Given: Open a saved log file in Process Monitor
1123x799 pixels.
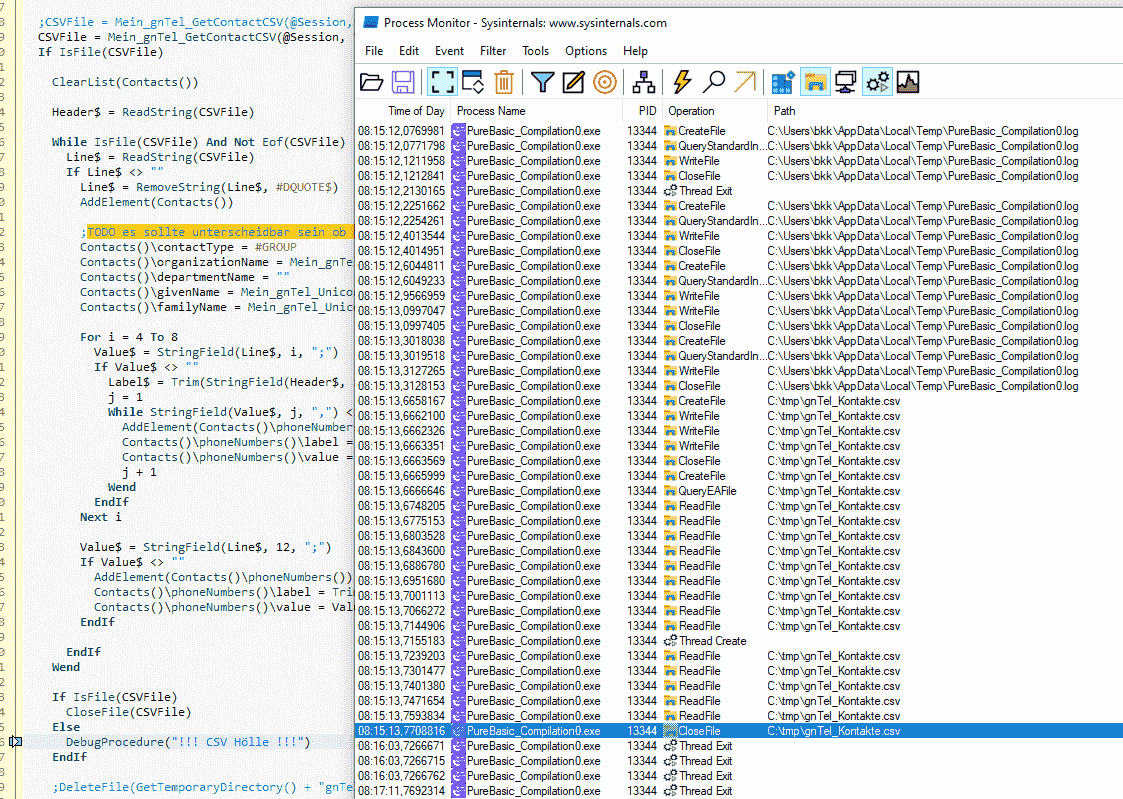Looking at the screenshot, I should click(x=371, y=82).
